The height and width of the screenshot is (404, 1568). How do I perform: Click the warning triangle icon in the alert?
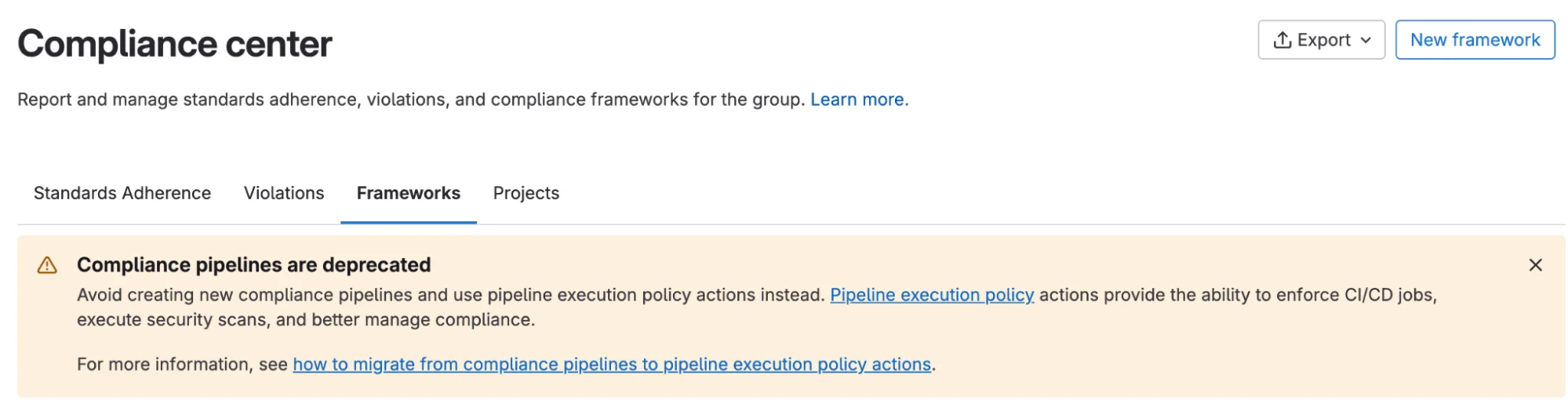pos(47,265)
